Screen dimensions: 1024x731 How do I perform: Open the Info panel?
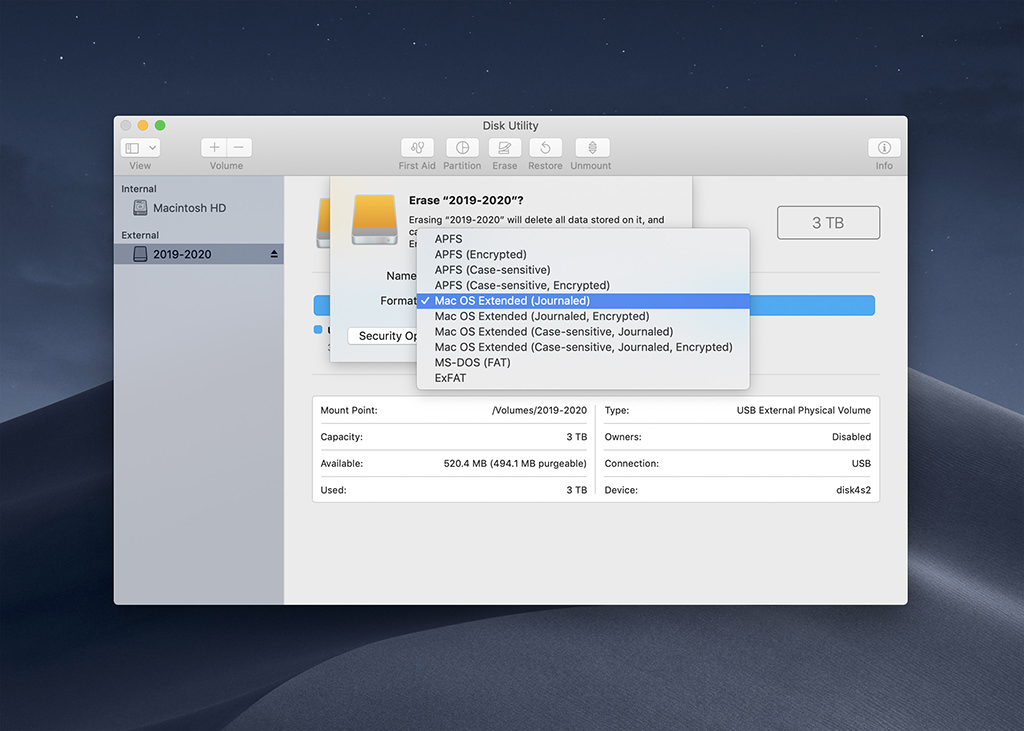point(884,148)
